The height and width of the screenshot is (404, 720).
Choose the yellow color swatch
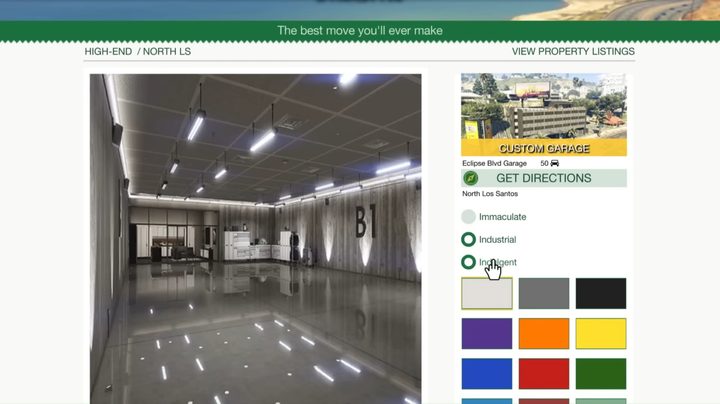(x=601, y=333)
